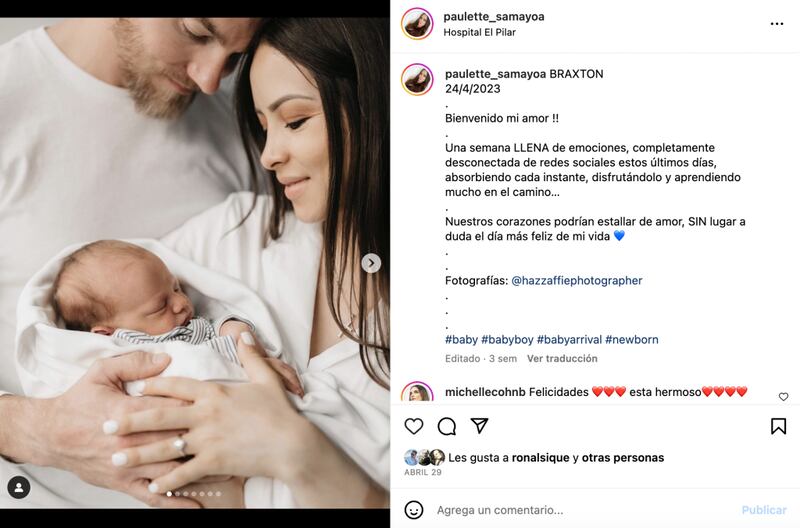Open the #newborn hashtag
Screen dimensions: 800x528
point(632,340)
